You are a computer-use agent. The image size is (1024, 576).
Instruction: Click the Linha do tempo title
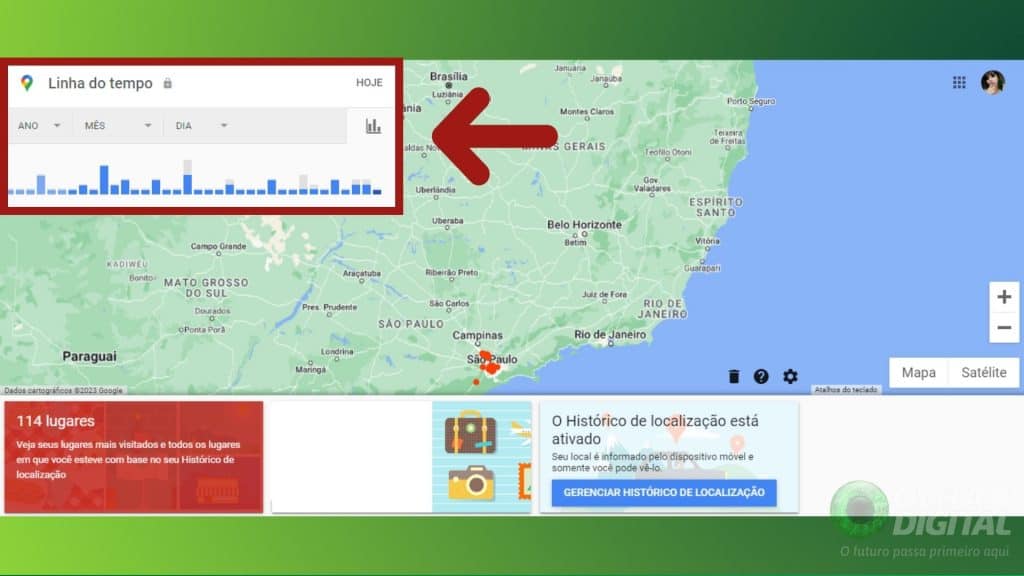point(100,83)
